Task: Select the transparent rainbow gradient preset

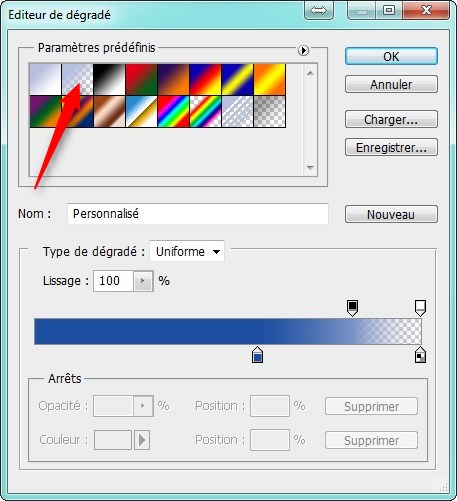Action: pyautogui.click(x=205, y=111)
